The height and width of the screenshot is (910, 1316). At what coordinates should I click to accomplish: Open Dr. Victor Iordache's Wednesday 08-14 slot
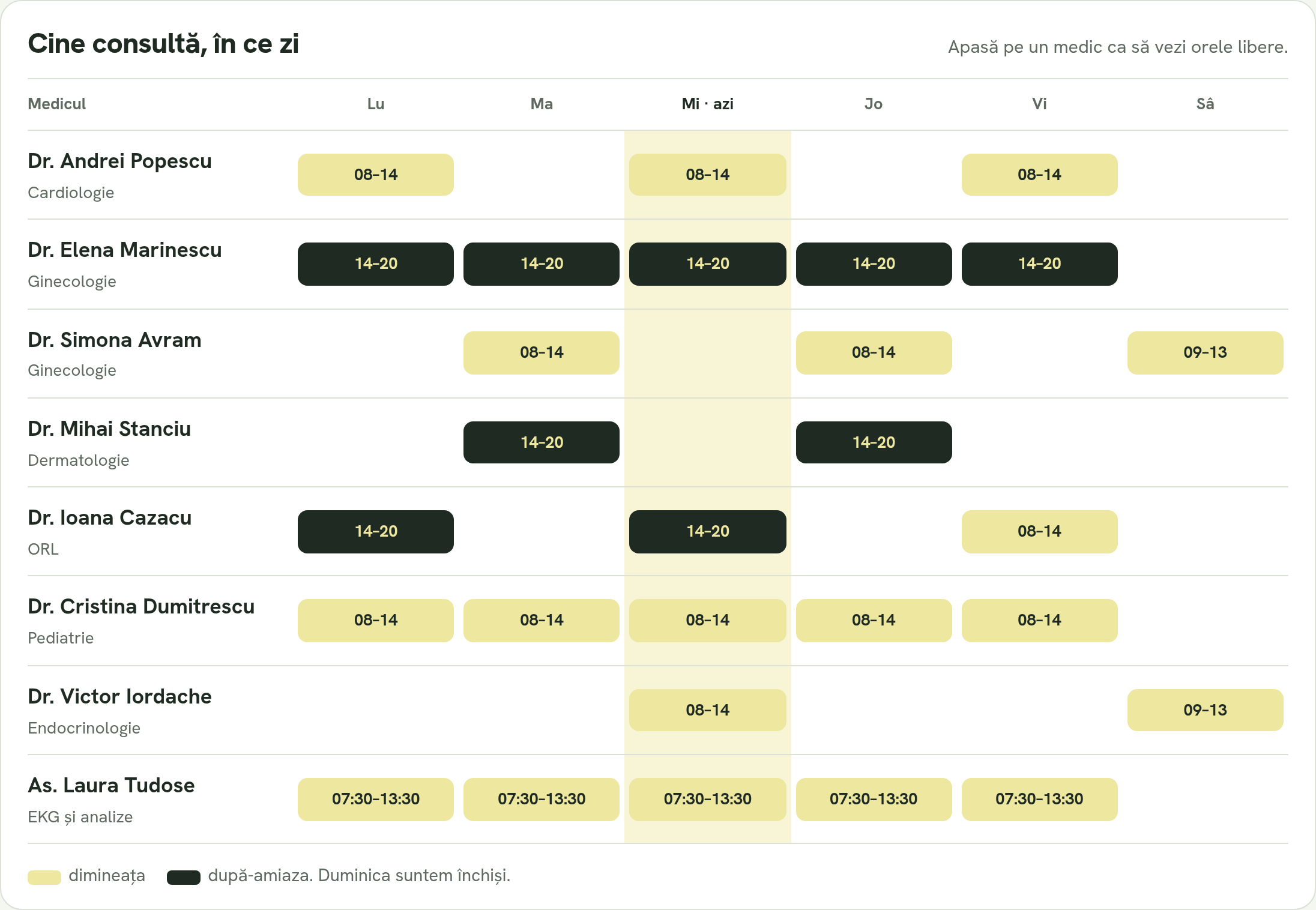click(x=707, y=710)
